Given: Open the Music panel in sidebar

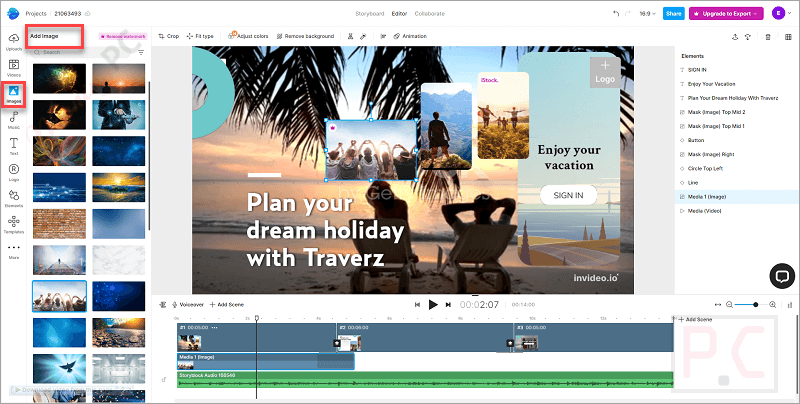Looking at the screenshot, I should [x=14, y=120].
